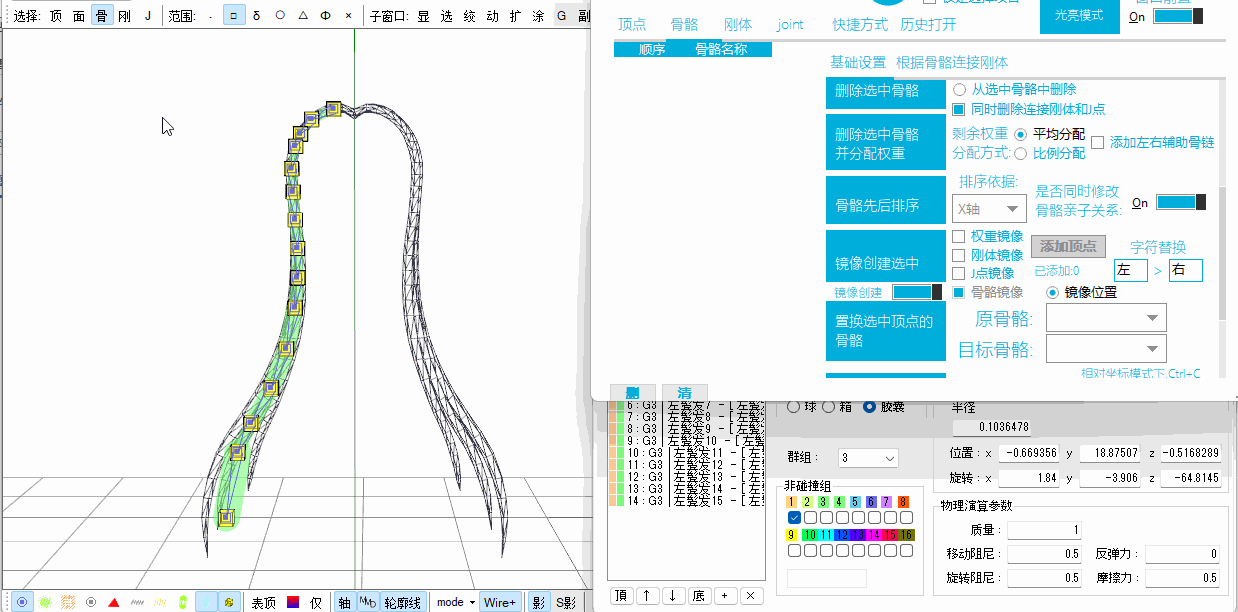Select the 比例分配 radio button

click(x=1021, y=153)
